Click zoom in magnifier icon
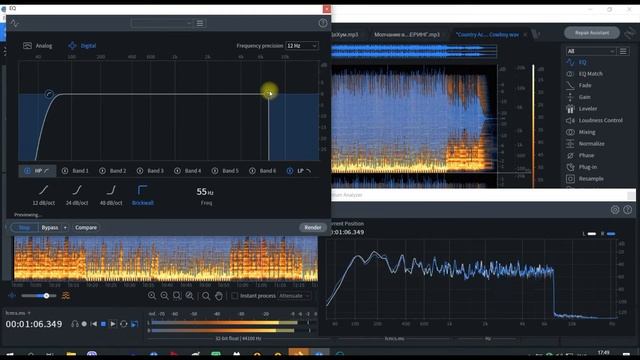 pos(152,296)
